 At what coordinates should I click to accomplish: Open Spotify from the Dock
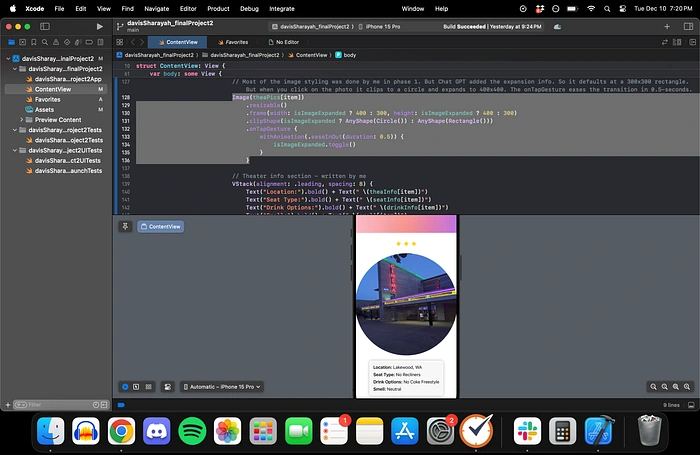190,432
